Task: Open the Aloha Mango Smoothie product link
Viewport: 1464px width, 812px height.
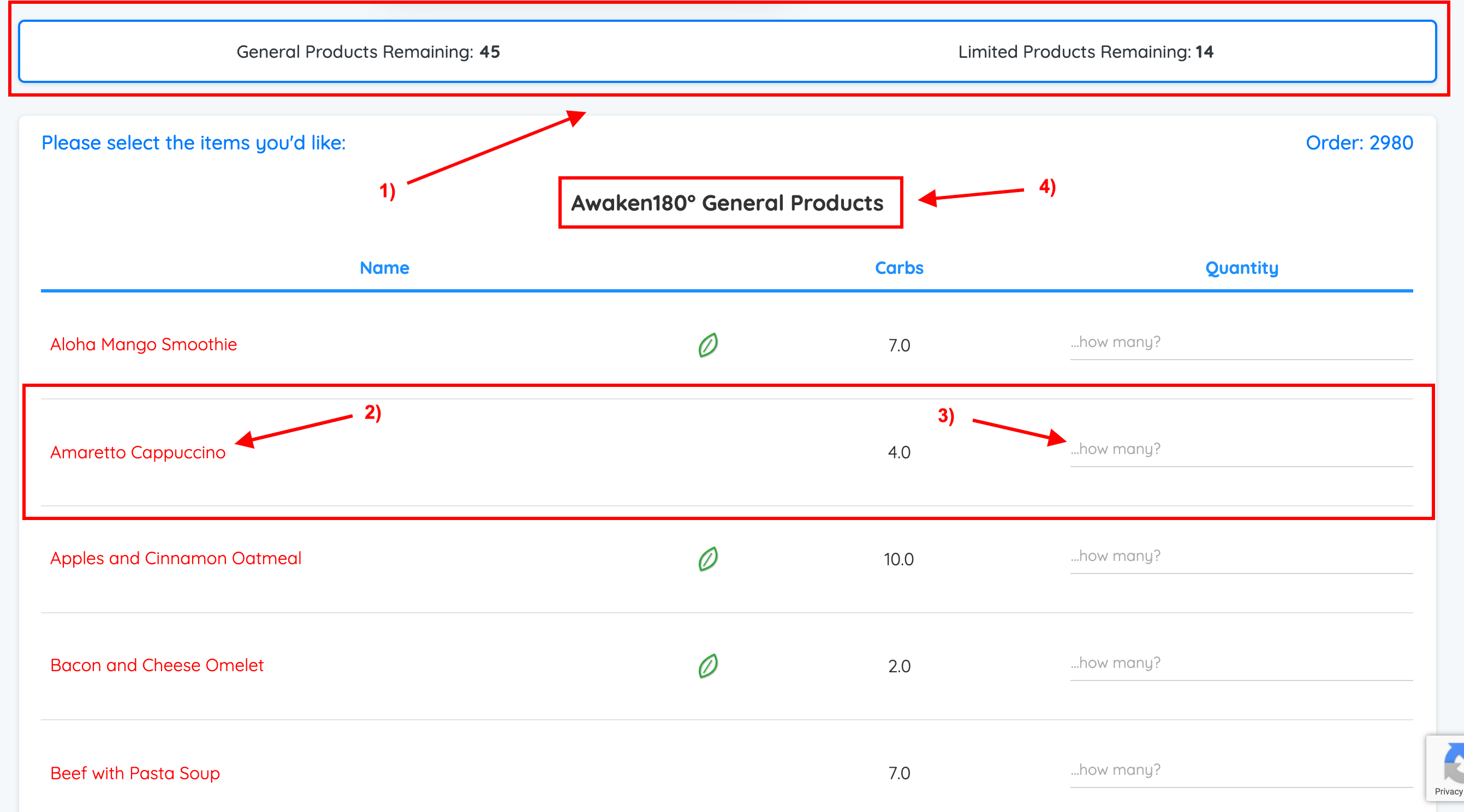Action: [143, 344]
